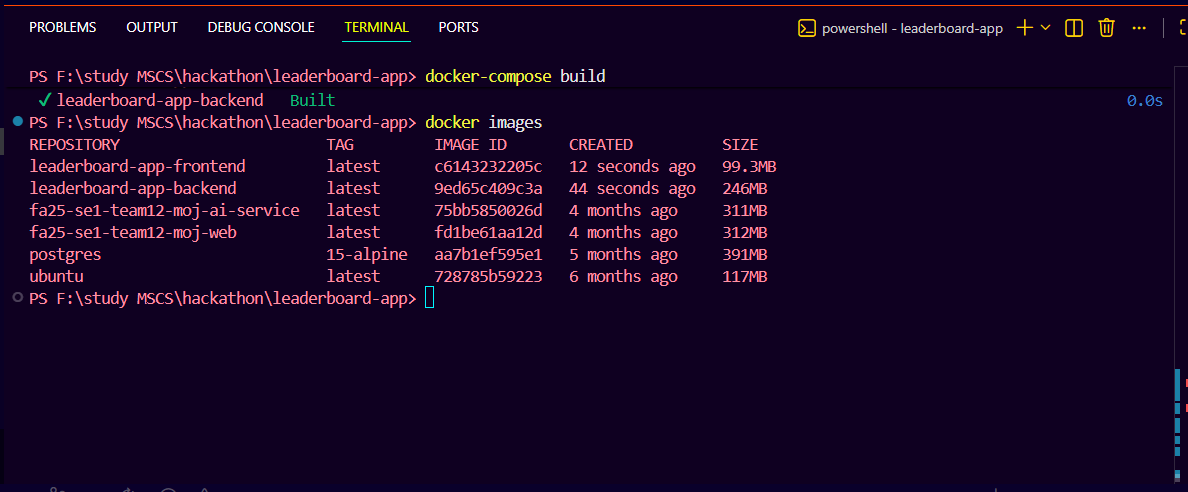Switch to the PROBLEMS tab
This screenshot has height=492, width=1188.
pos(63,27)
